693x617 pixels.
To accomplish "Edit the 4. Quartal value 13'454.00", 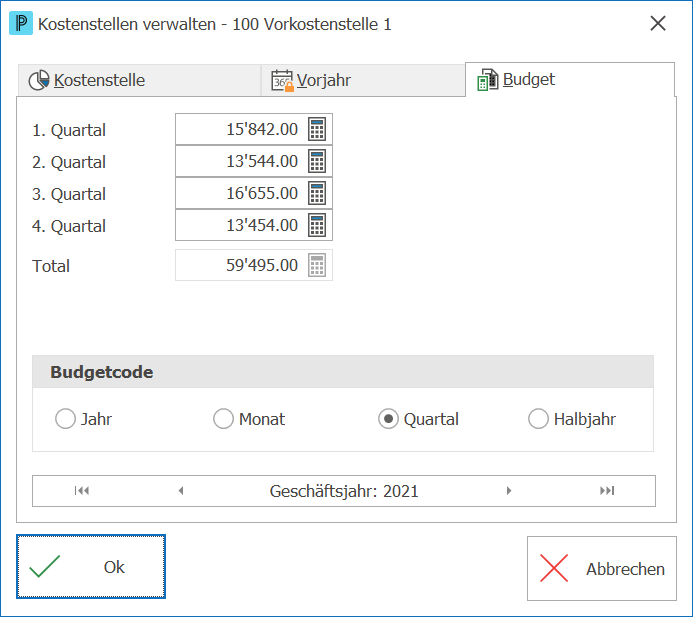I will click(x=254, y=225).
